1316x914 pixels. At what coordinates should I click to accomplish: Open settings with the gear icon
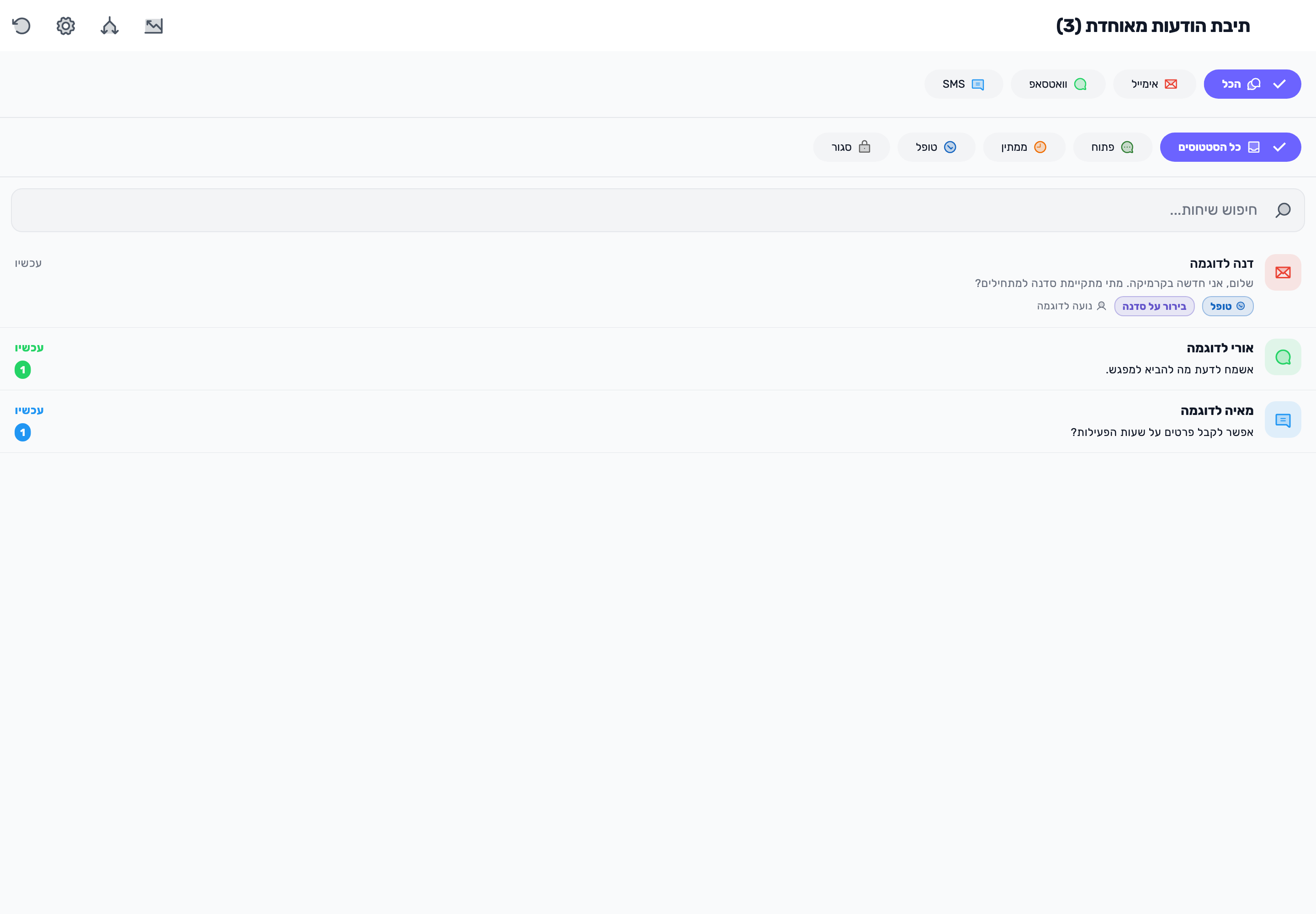66,26
